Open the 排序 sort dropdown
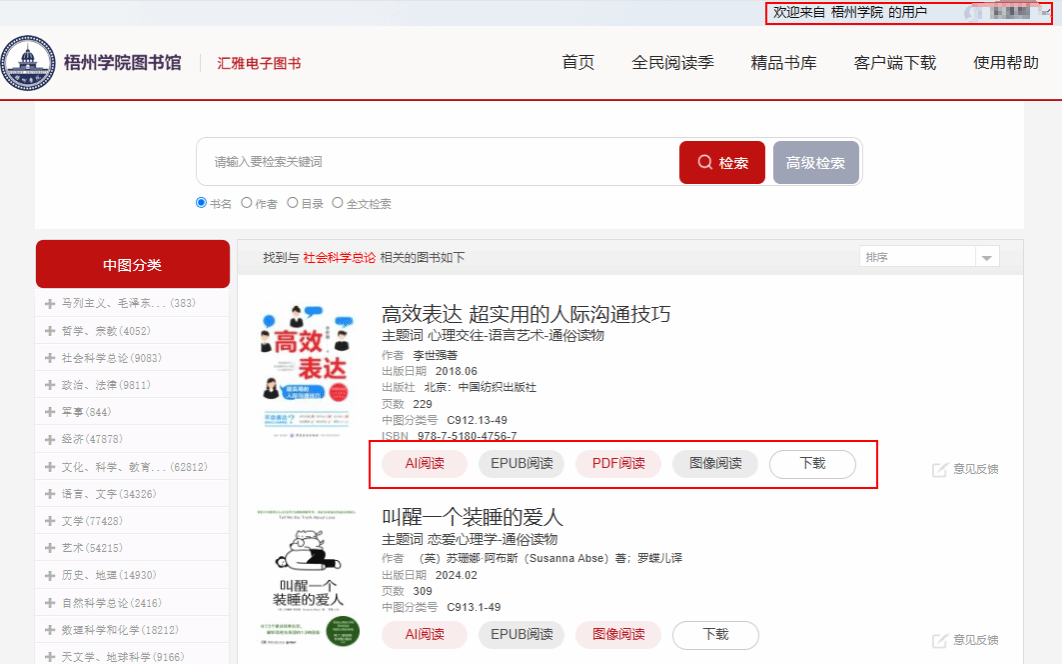The width and height of the screenshot is (1062, 664). [x=929, y=257]
